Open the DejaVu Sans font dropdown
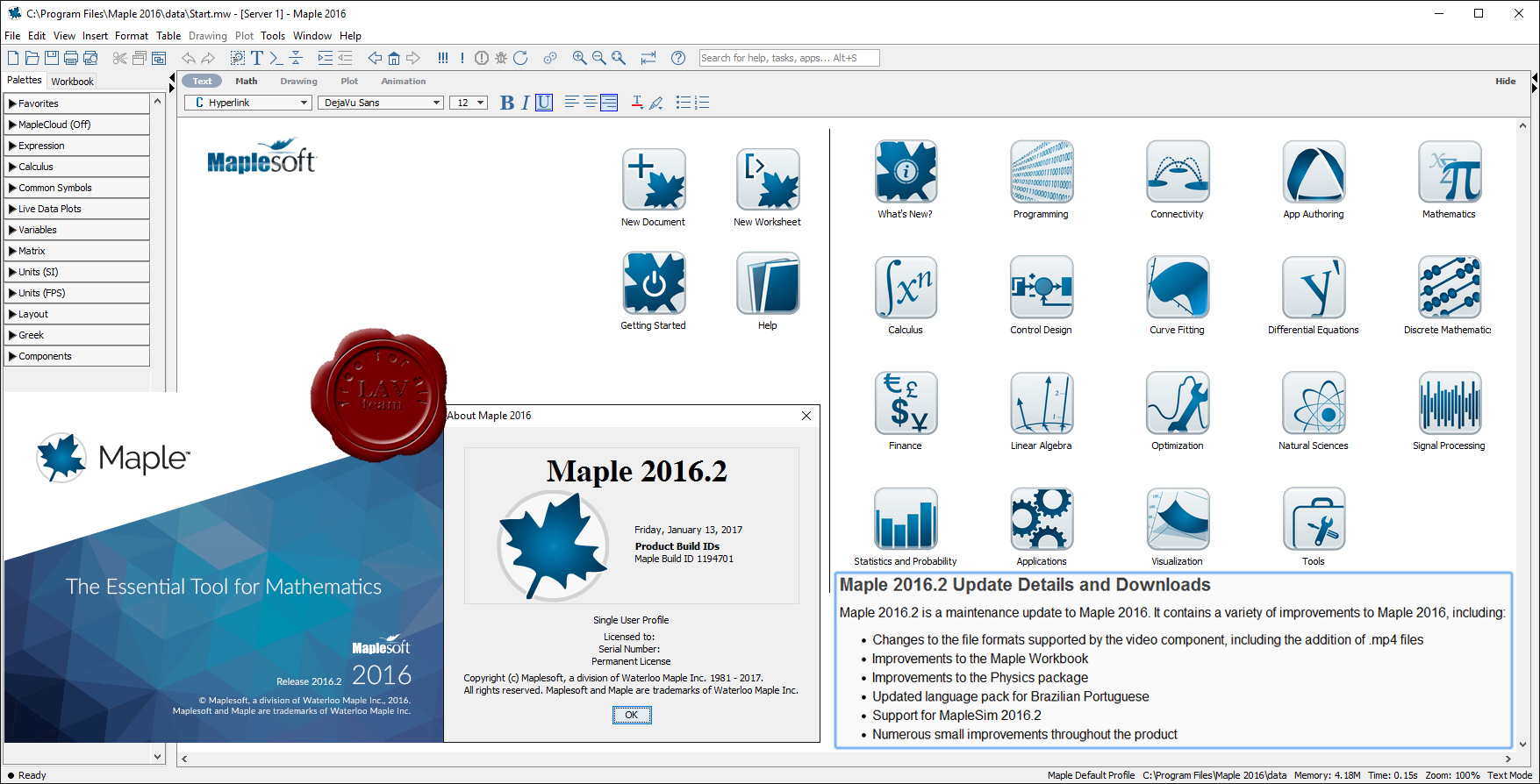Image resolution: width=1540 pixels, height=784 pixels. coord(381,103)
